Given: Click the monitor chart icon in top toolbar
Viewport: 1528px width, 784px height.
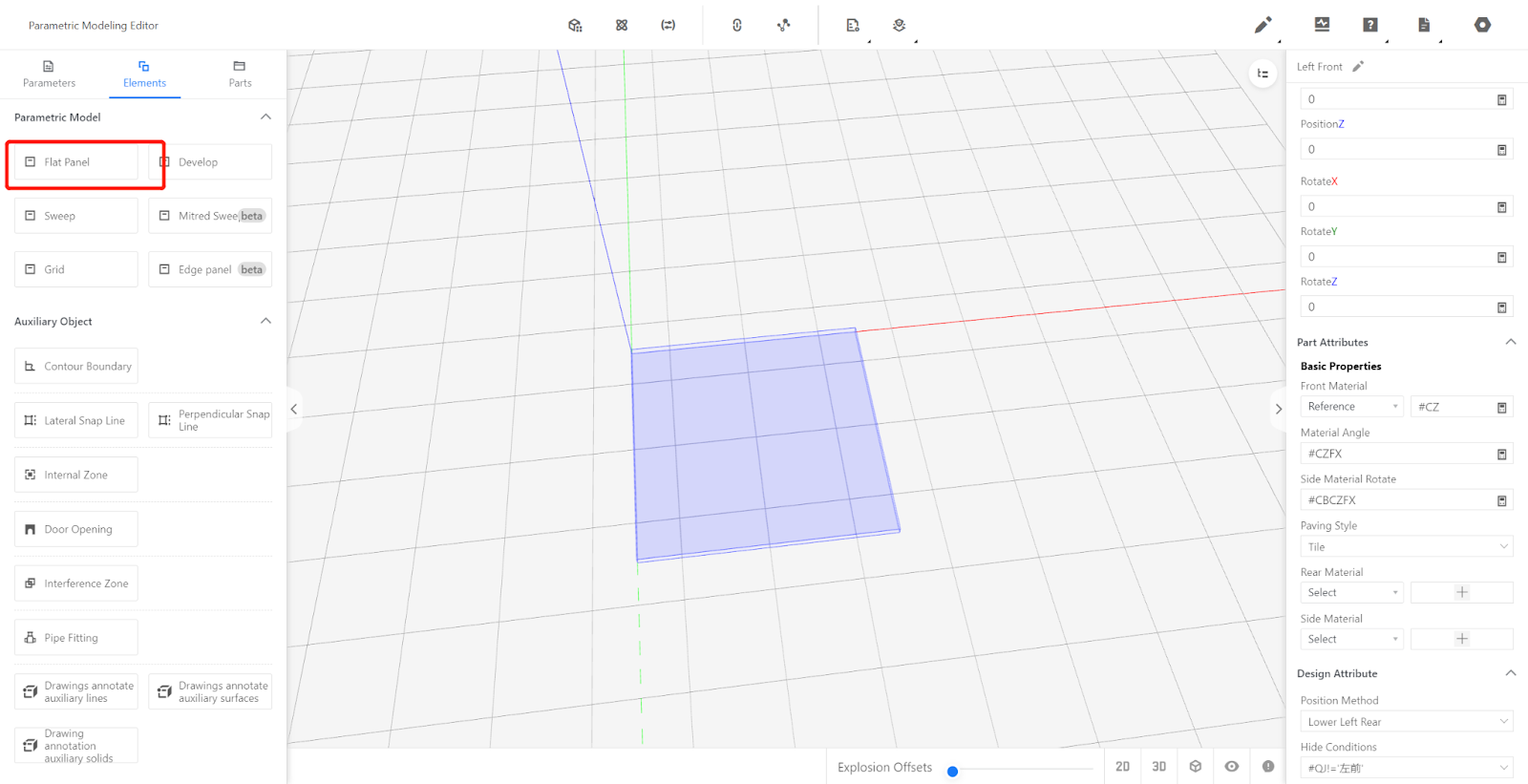Looking at the screenshot, I should (x=1322, y=25).
